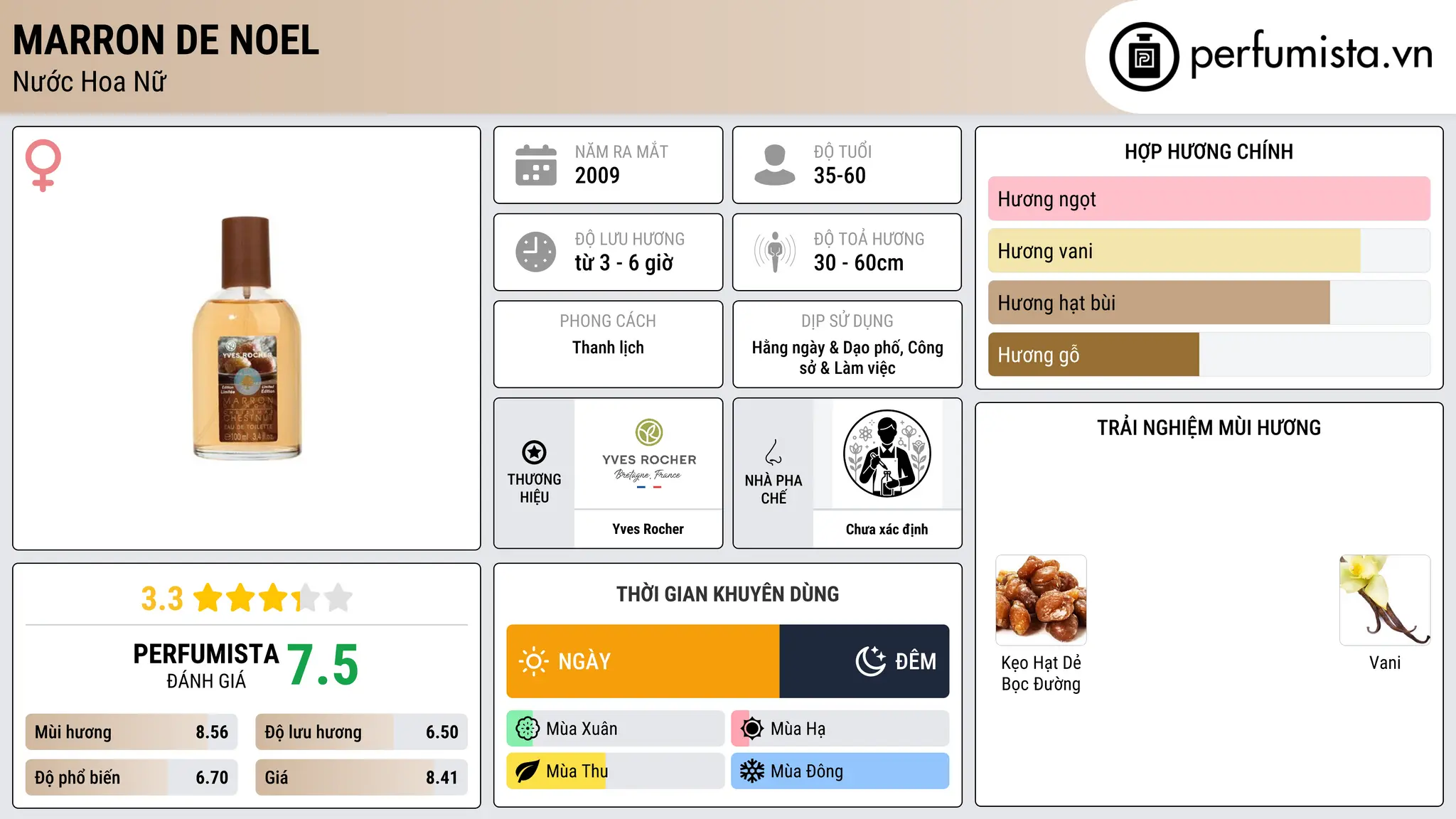Click the Thanh lịch style value
1456x819 pixels.
609,348
